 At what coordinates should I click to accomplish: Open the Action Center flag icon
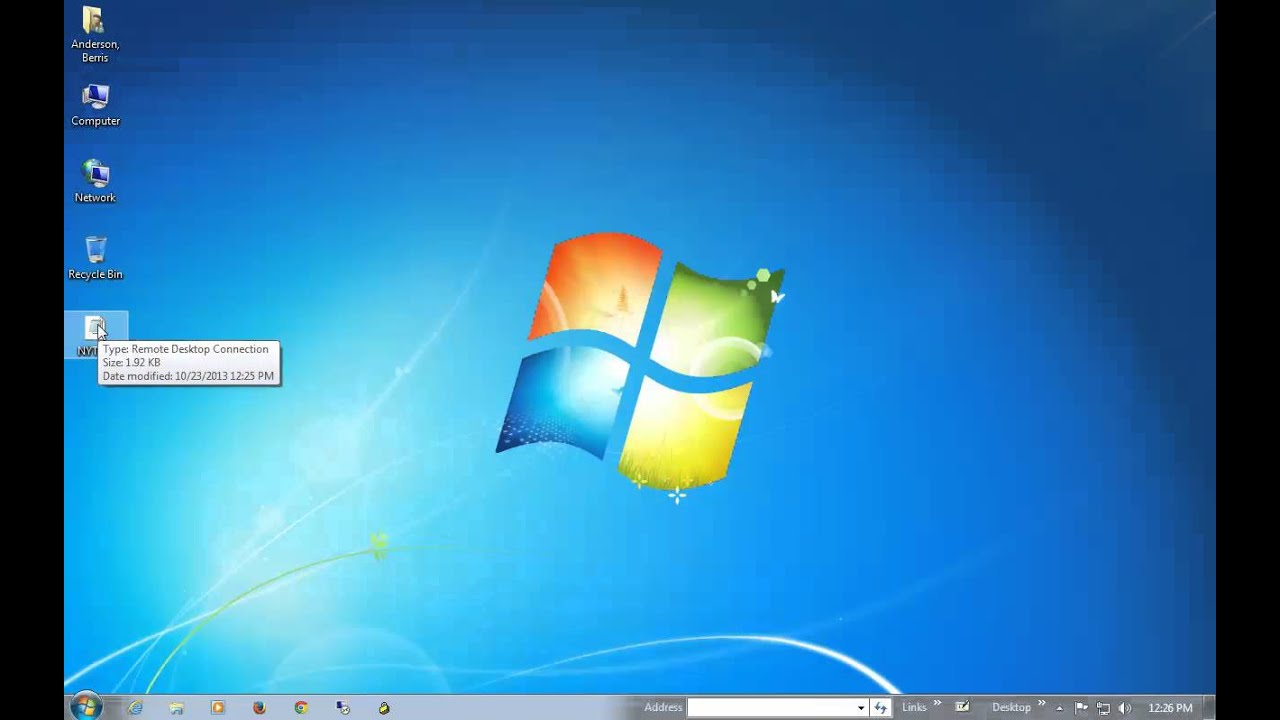click(x=1081, y=707)
